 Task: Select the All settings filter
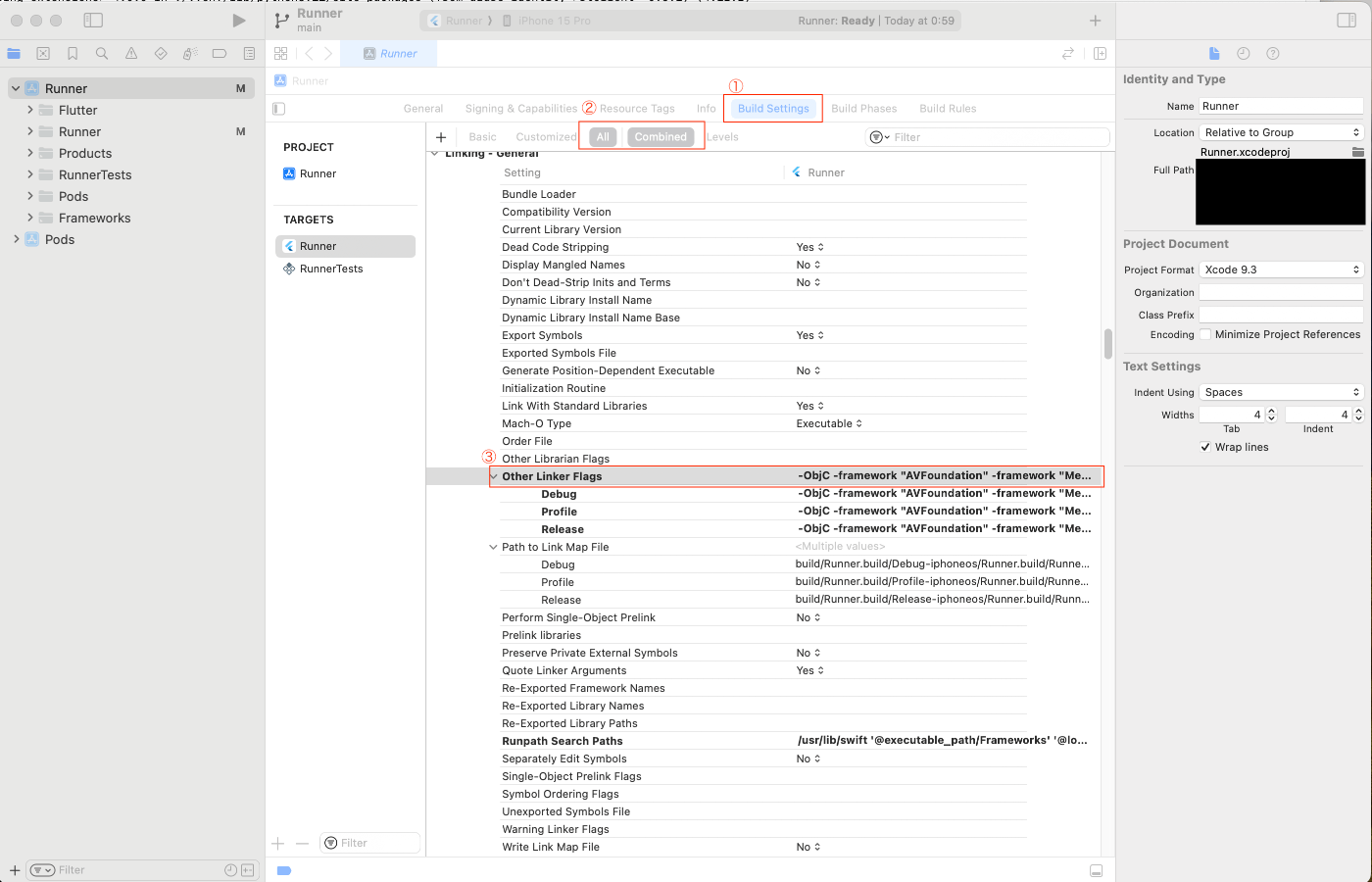[603, 137]
